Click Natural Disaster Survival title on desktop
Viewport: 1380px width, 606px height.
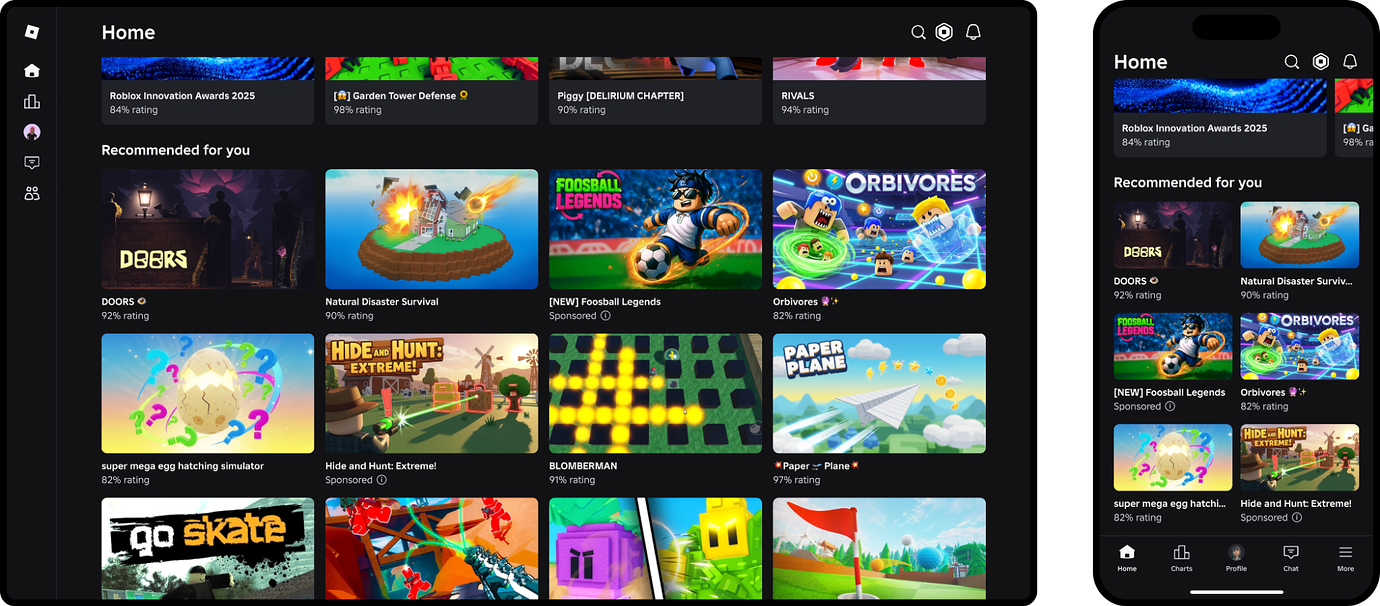click(382, 302)
